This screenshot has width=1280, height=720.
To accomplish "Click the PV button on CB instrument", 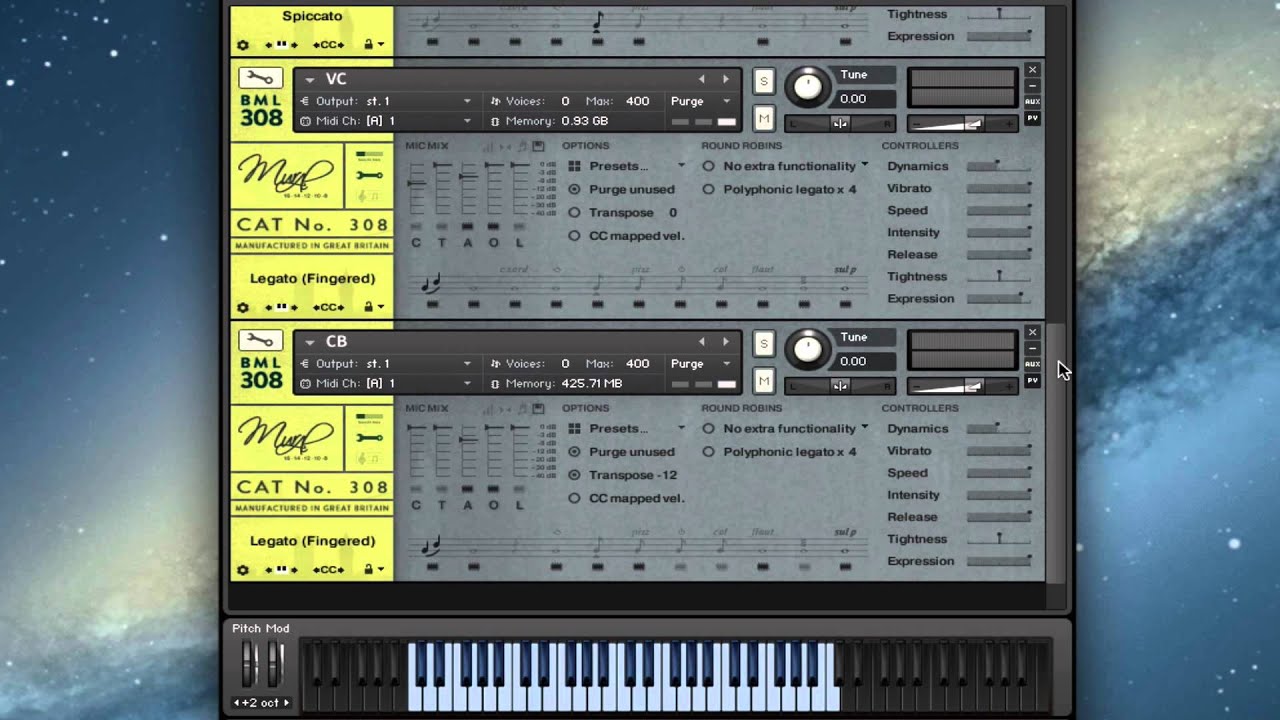I will click(x=1032, y=380).
